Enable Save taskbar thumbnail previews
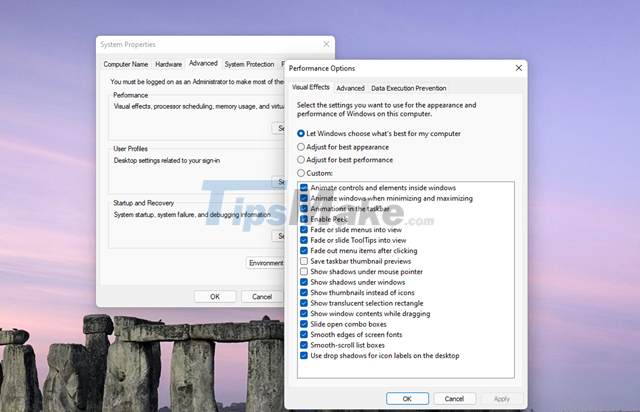This screenshot has width=640, height=412. (304, 261)
